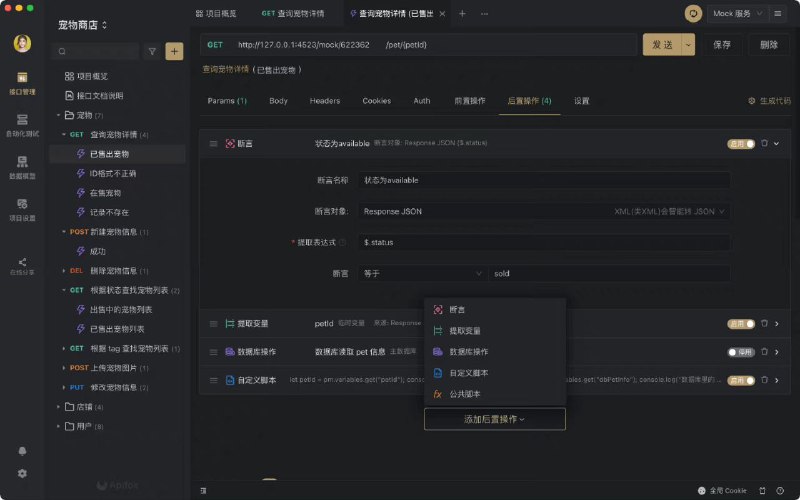
Task: Open 数据模型 in the left sidebar
Action: [x=22, y=166]
